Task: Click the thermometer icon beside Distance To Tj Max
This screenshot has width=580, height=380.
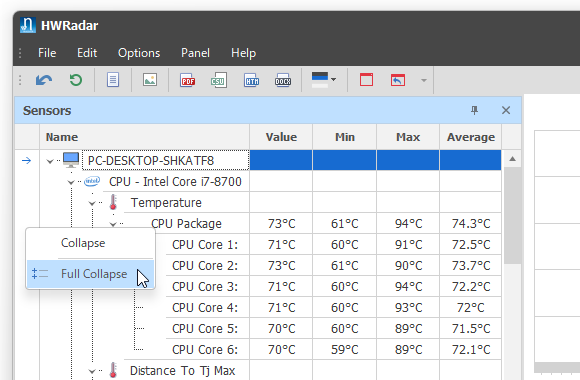Action: [113, 370]
